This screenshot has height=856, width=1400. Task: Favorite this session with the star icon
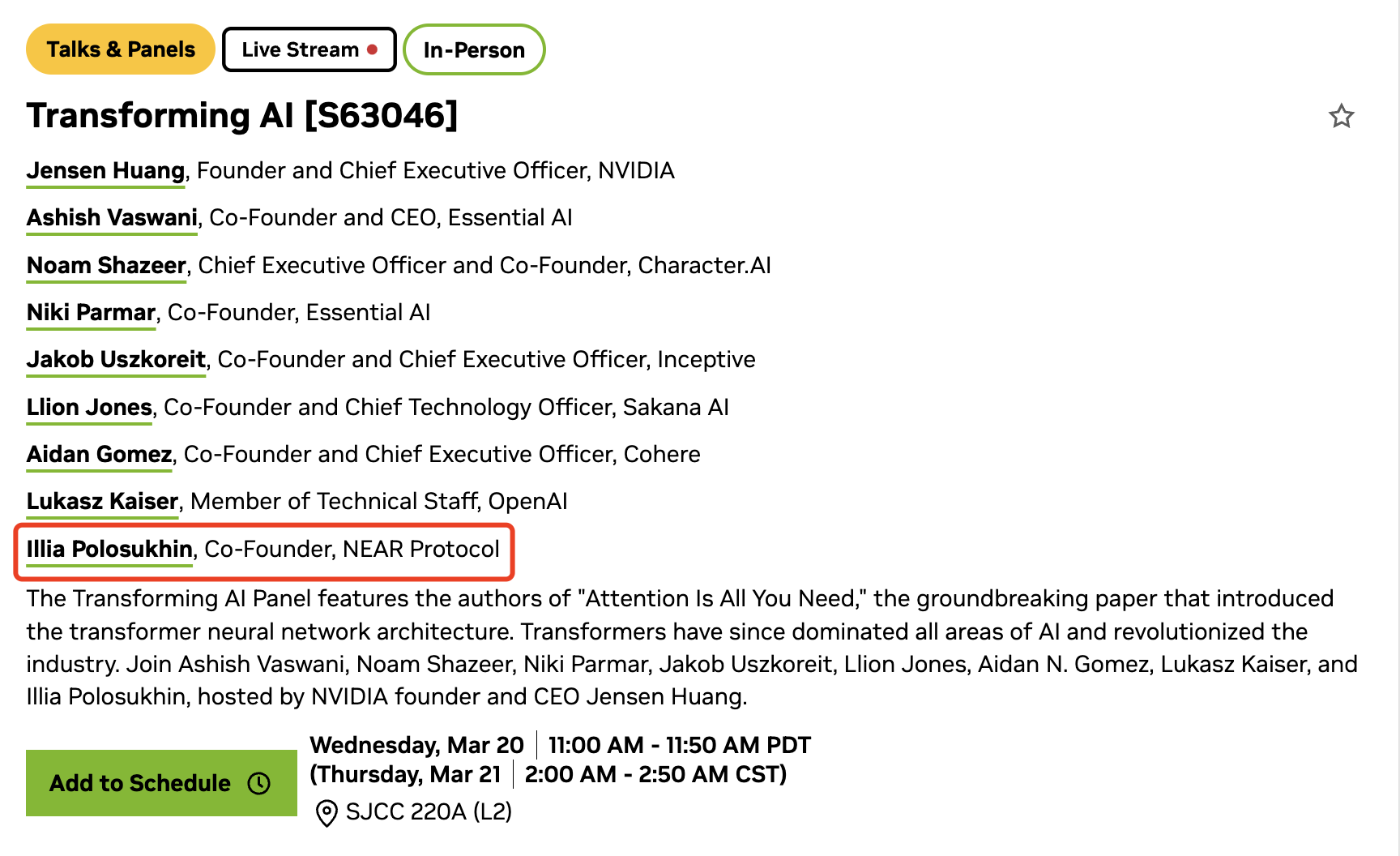[1341, 117]
